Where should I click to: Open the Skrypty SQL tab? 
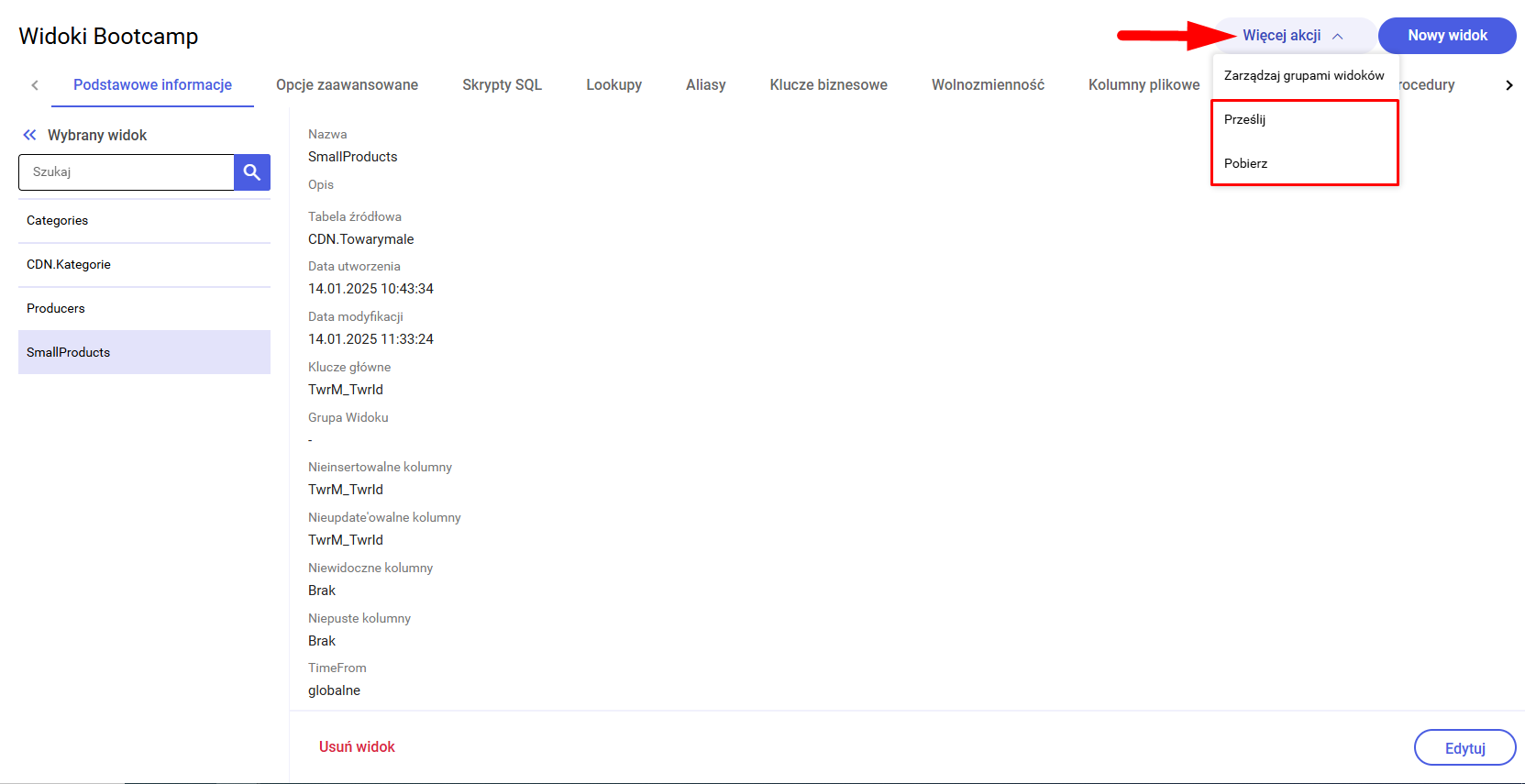pos(502,84)
